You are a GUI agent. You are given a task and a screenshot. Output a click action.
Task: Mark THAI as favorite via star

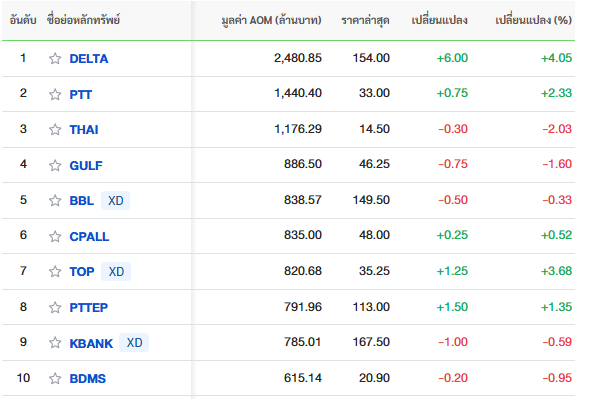[55, 130]
